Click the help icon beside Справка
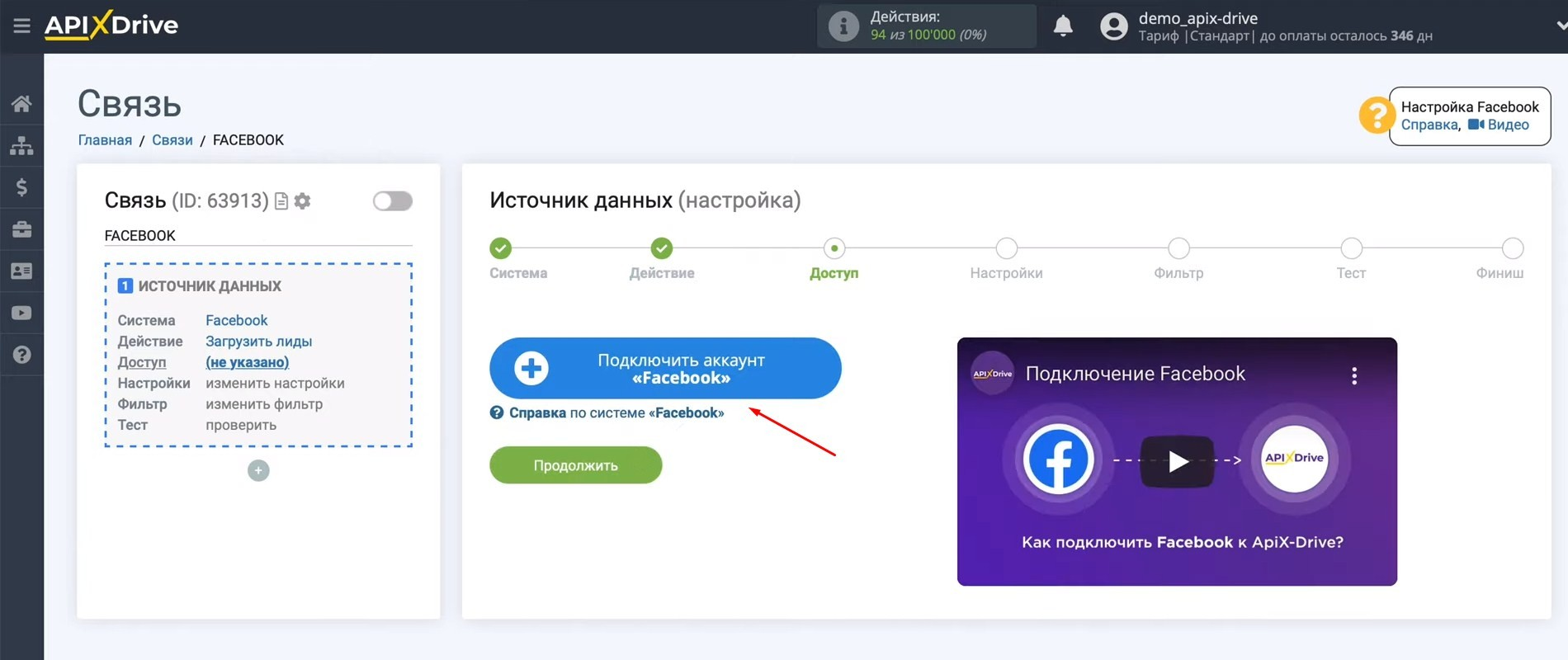 (x=497, y=412)
